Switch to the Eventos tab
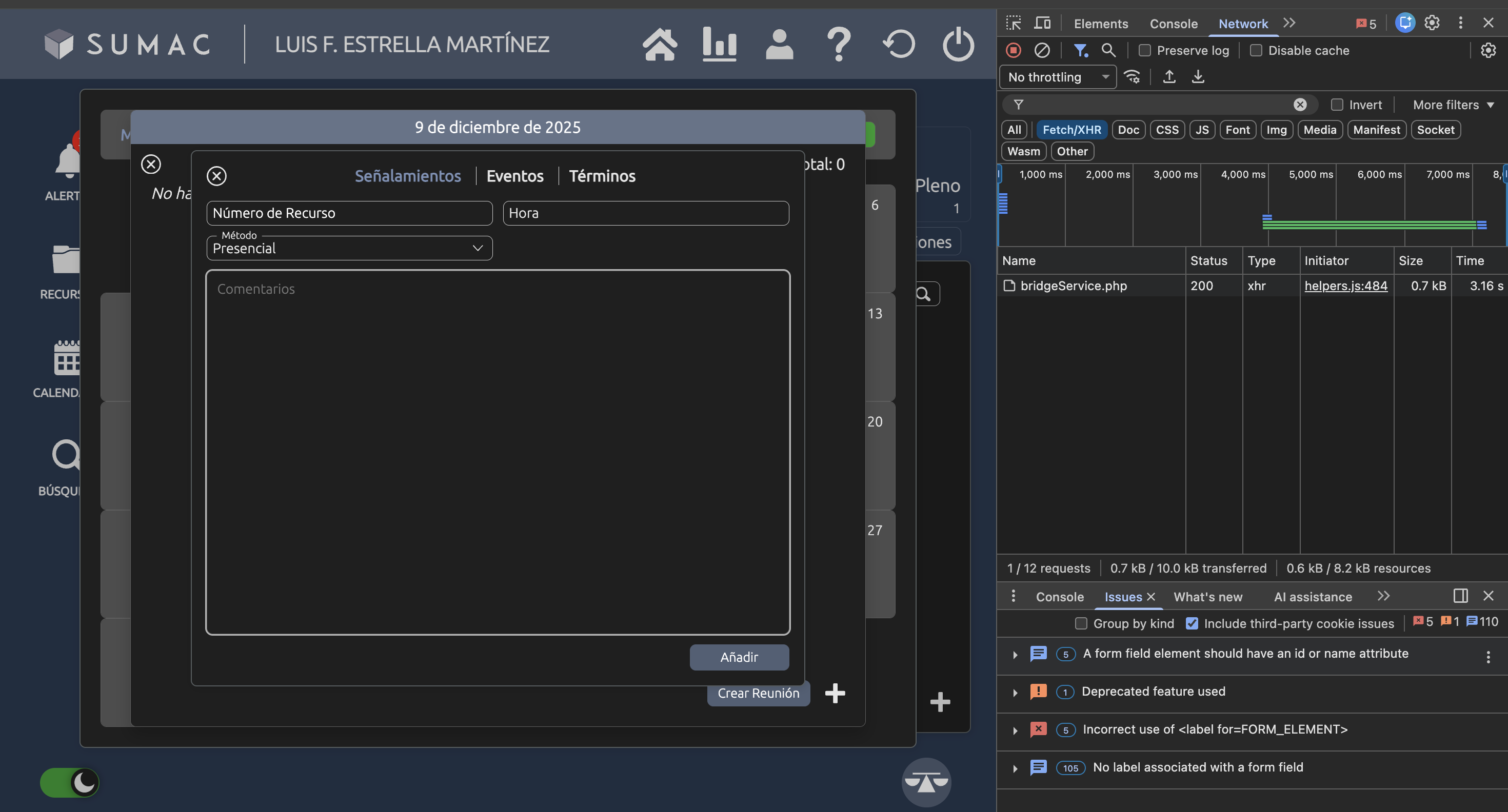This screenshot has height=812, width=1508. point(514,176)
